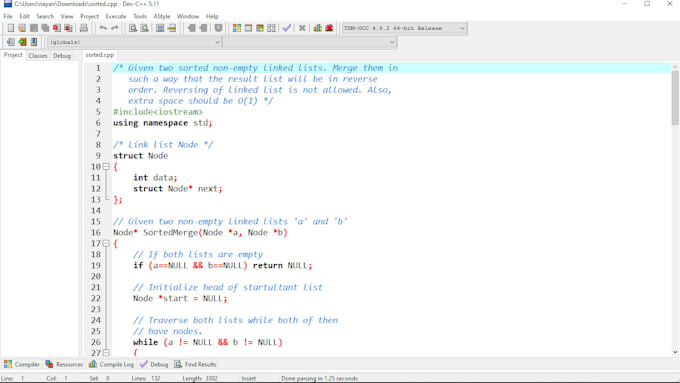Click the Open file toolbar icon
The image size is (680, 383).
pyautogui.click(x=22, y=28)
